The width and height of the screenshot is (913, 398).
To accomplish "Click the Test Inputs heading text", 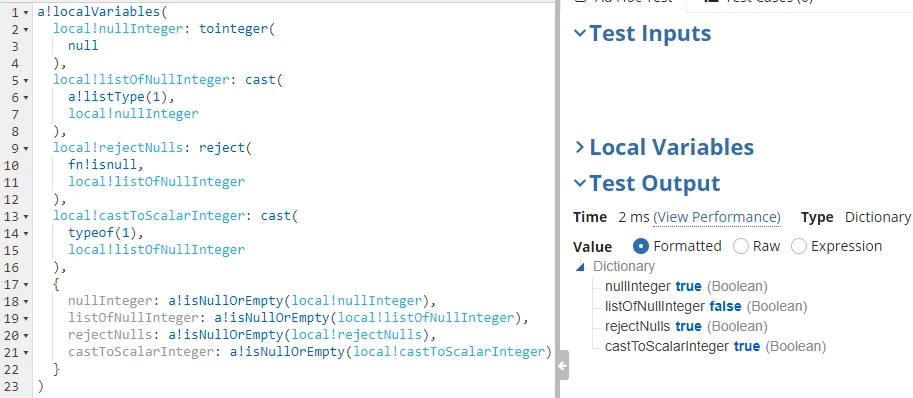I will pyautogui.click(x=650, y=33).
